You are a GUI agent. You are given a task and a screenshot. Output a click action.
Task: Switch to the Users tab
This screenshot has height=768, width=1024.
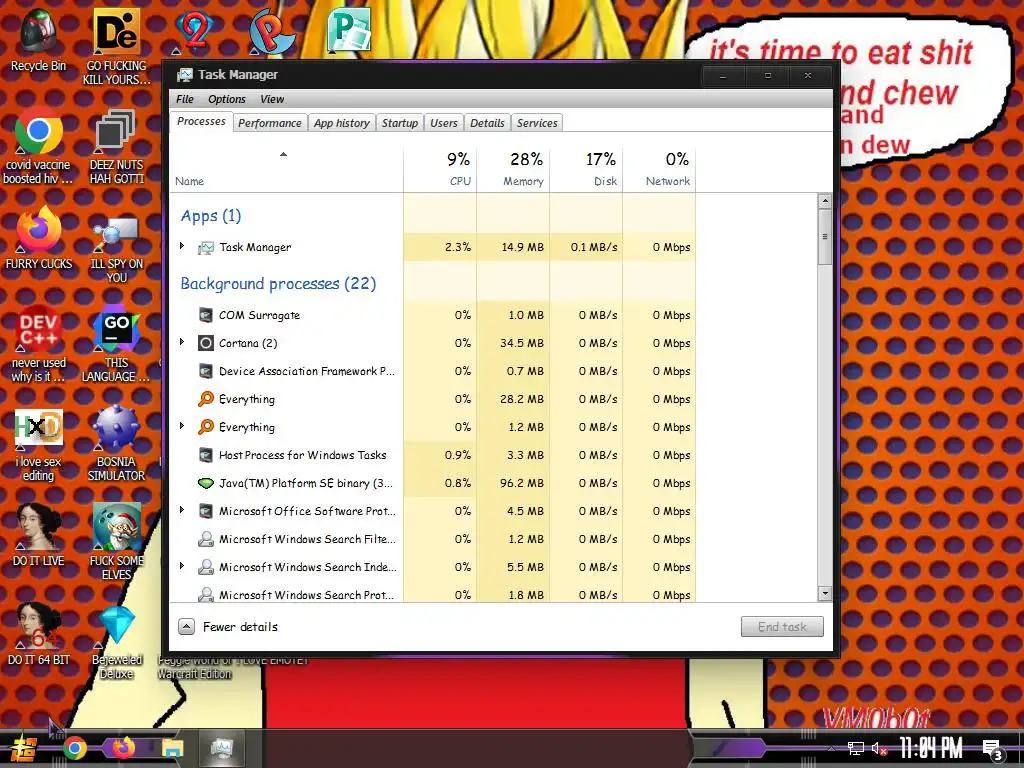[443, 123]
